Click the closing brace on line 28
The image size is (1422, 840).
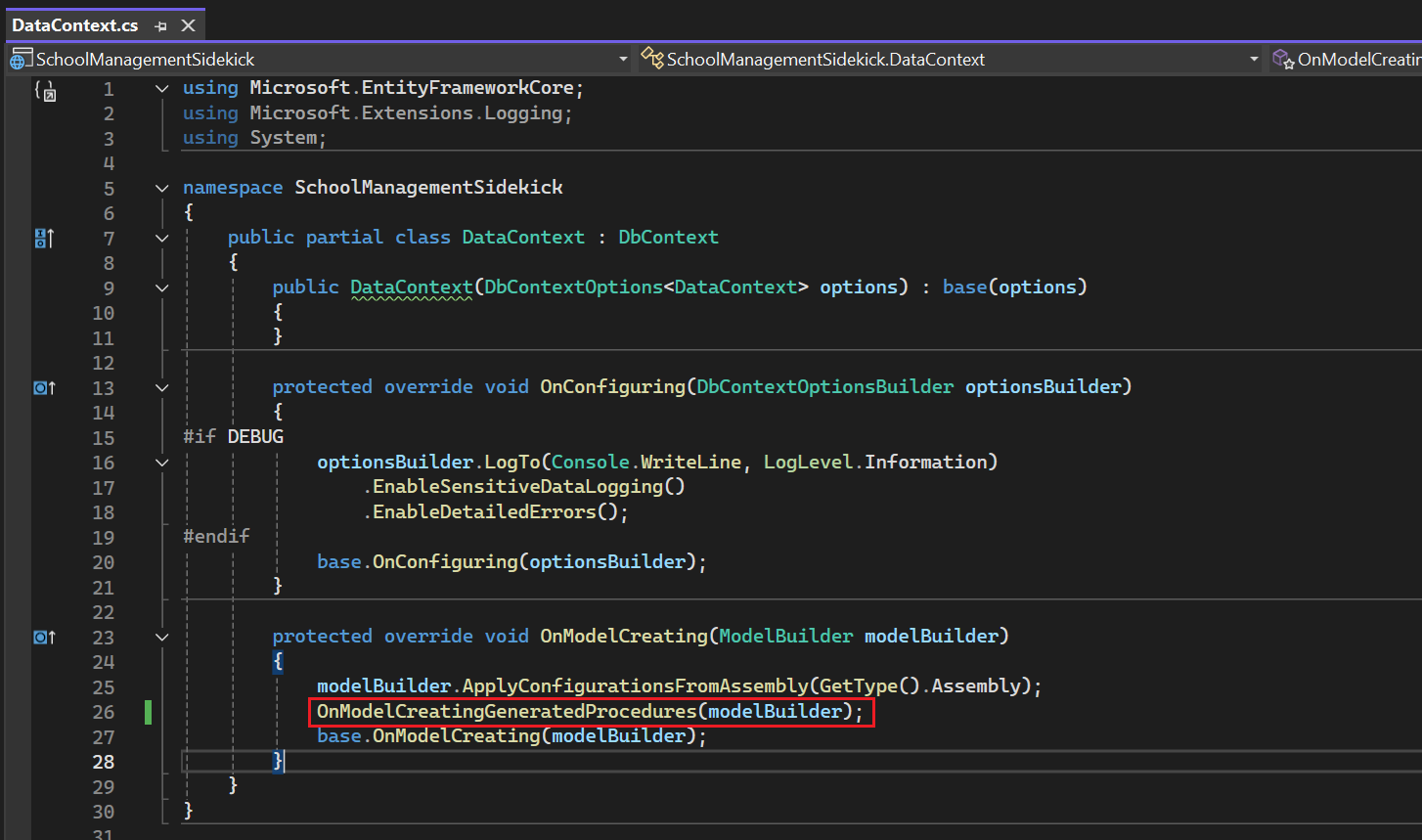pyautogui.click(x=278, y=761)
